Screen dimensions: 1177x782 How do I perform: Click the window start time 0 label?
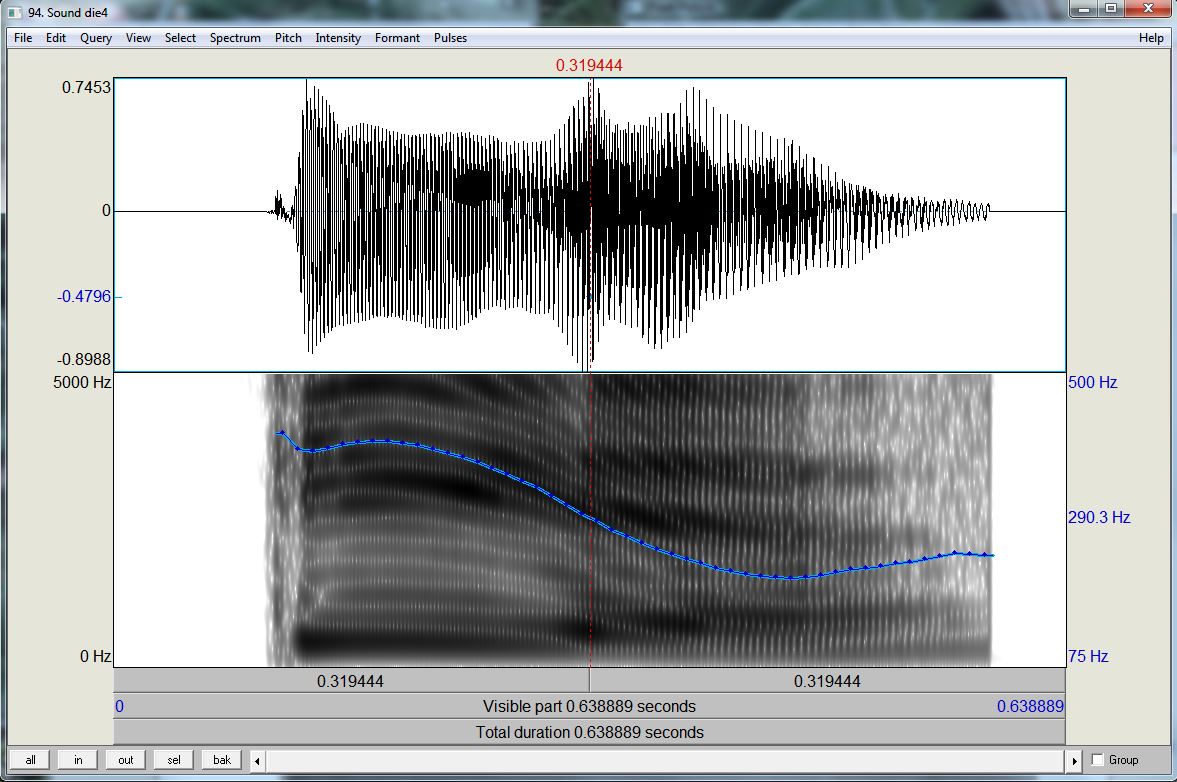(x=119, y=706)
